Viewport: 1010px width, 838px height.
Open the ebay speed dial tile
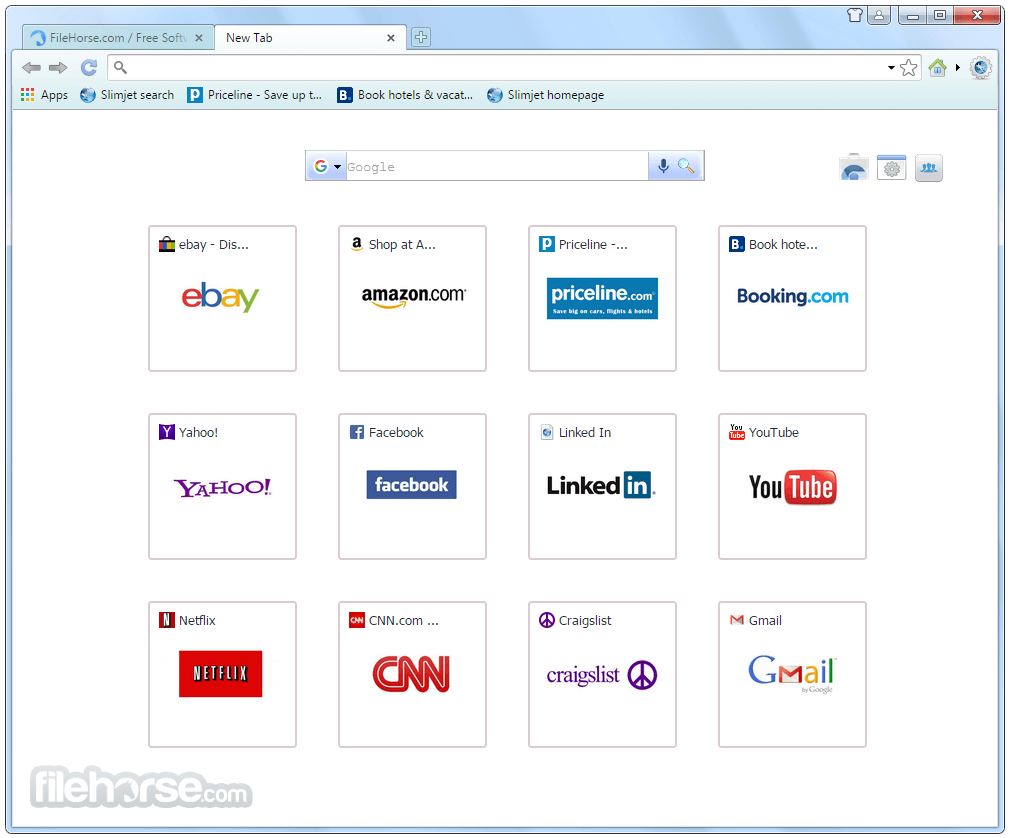(x=222, y=298)
